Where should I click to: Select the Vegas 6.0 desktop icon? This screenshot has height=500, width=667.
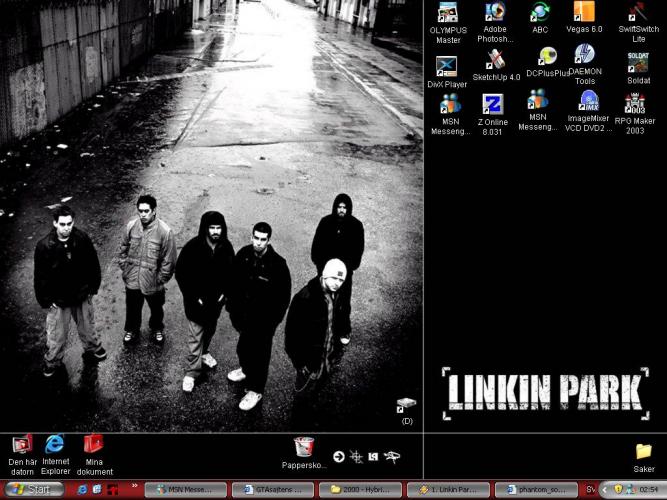pyautogui.click(x=584, y=13)
